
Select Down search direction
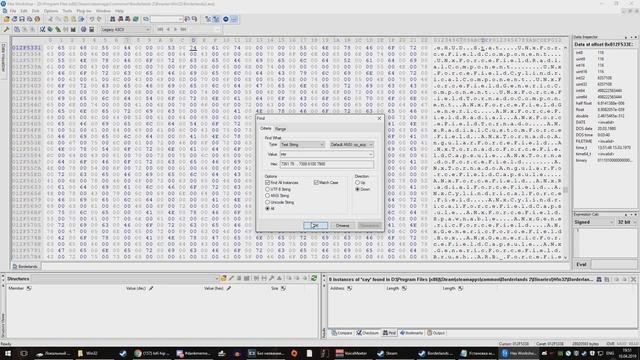click(x=358, y=189)
